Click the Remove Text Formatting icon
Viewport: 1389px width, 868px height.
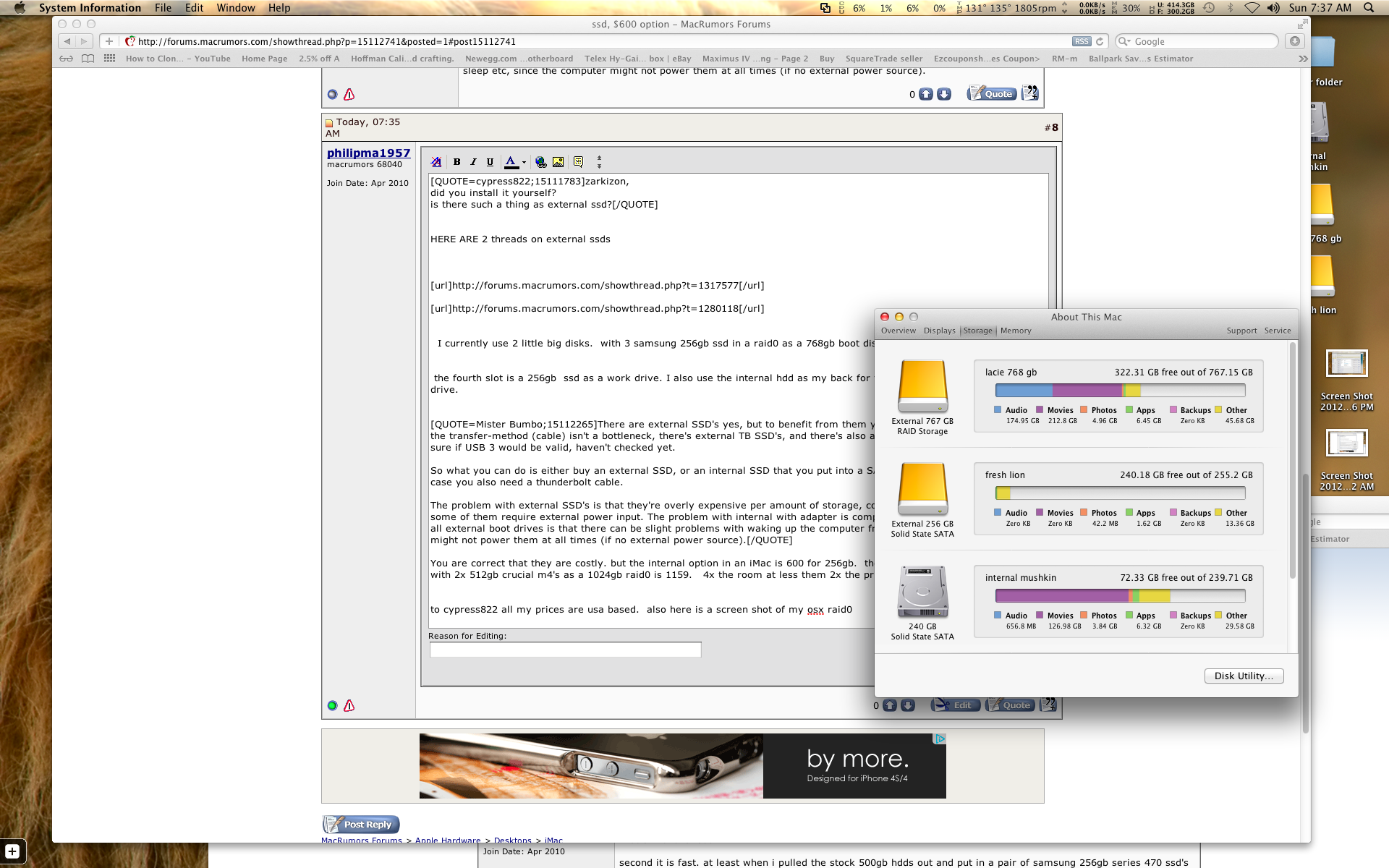[436, 162]
